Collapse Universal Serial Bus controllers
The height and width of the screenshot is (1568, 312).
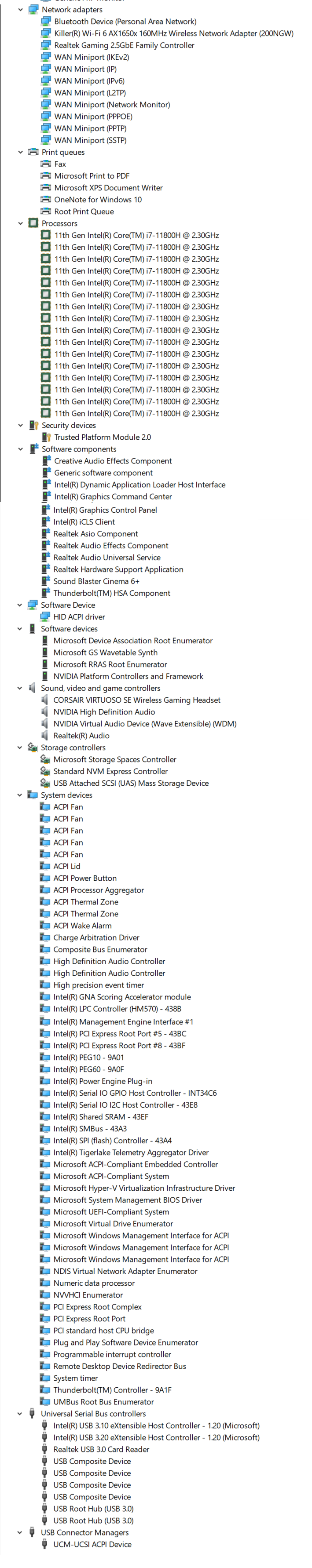[19, 1414]
